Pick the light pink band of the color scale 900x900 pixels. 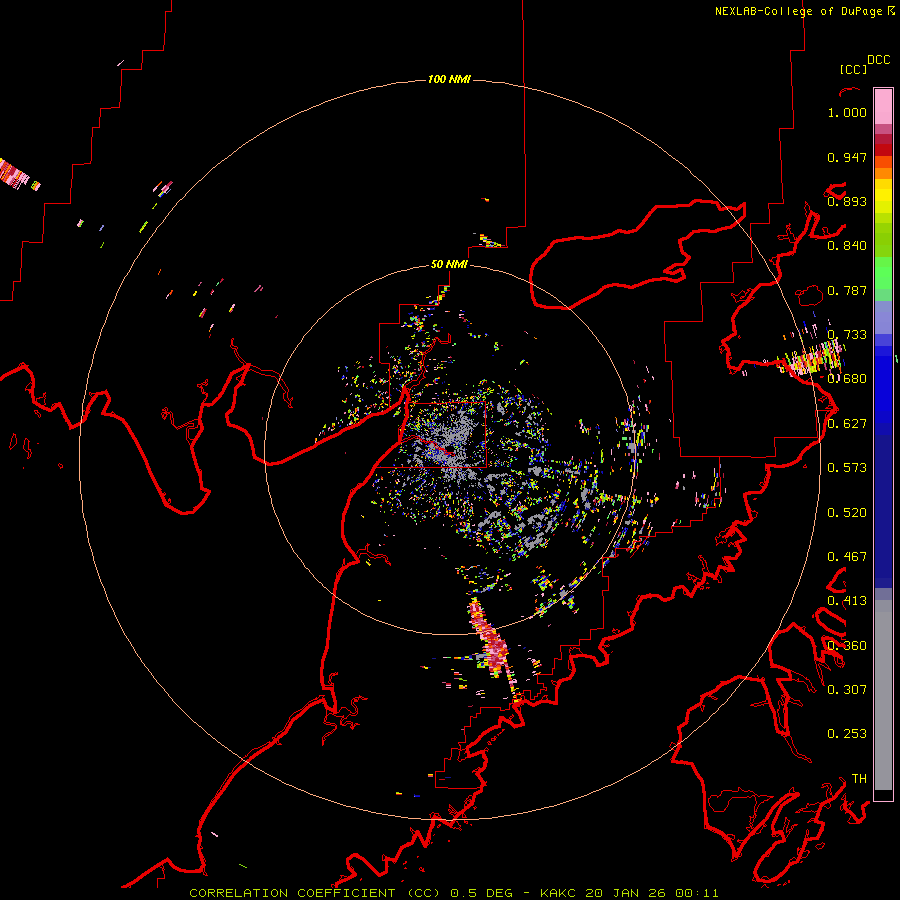click(883, 106)
